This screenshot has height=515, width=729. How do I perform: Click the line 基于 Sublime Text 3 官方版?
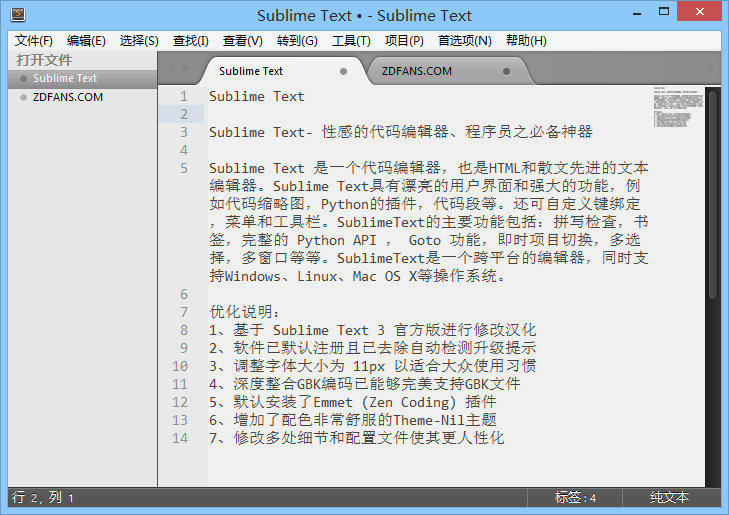(372, 330)
